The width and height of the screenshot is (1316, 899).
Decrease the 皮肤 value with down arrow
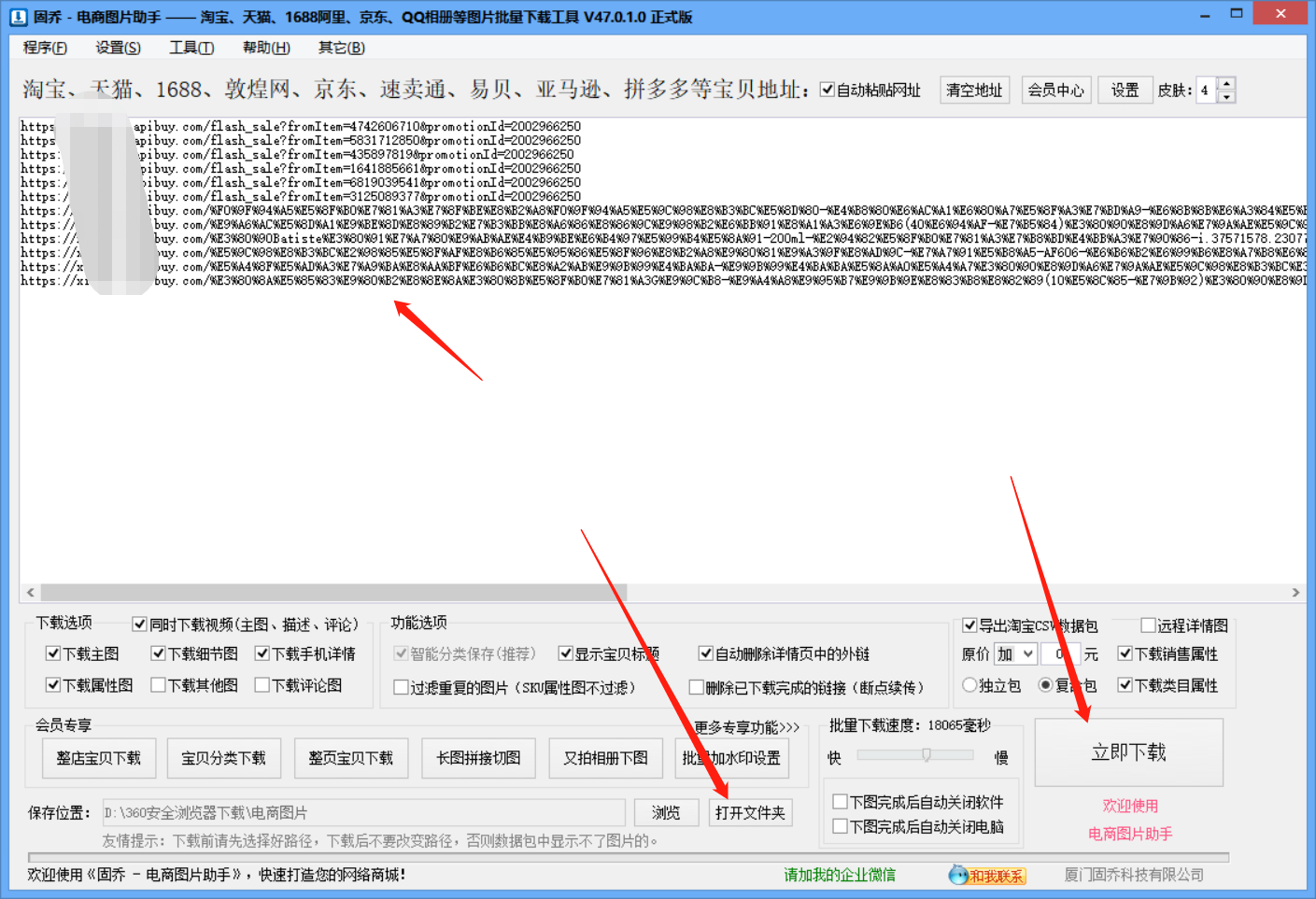1226,97
